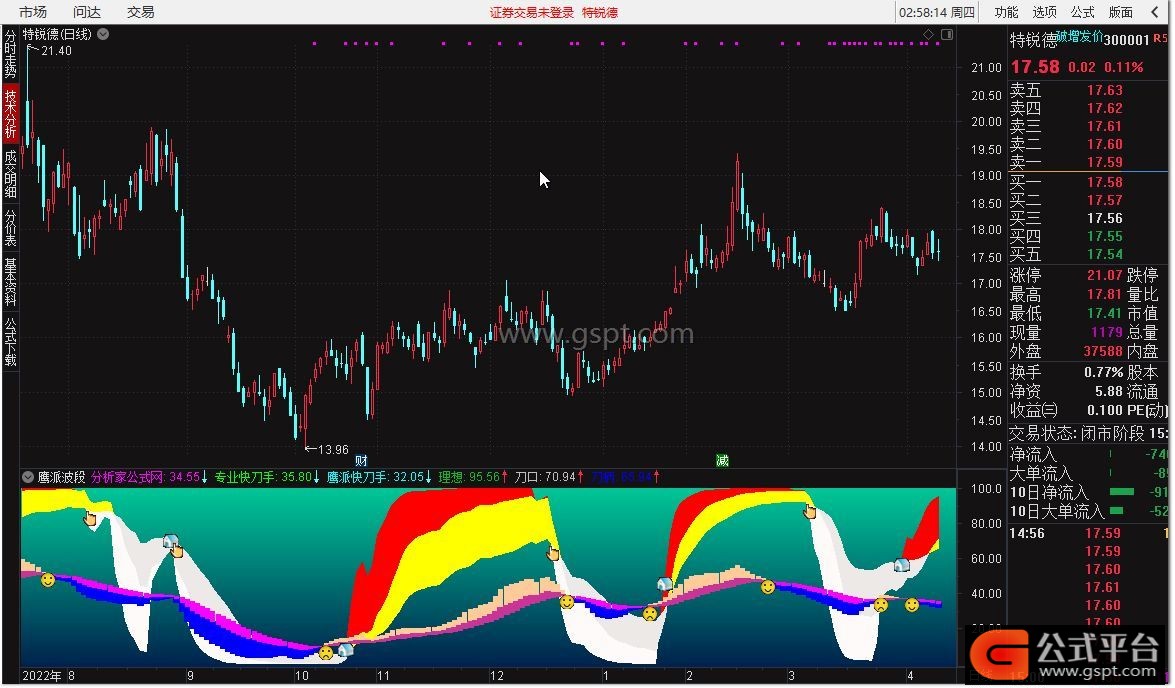Open the 版面 menu
The image size is (1175, 688).
[x=1121, y=12]
